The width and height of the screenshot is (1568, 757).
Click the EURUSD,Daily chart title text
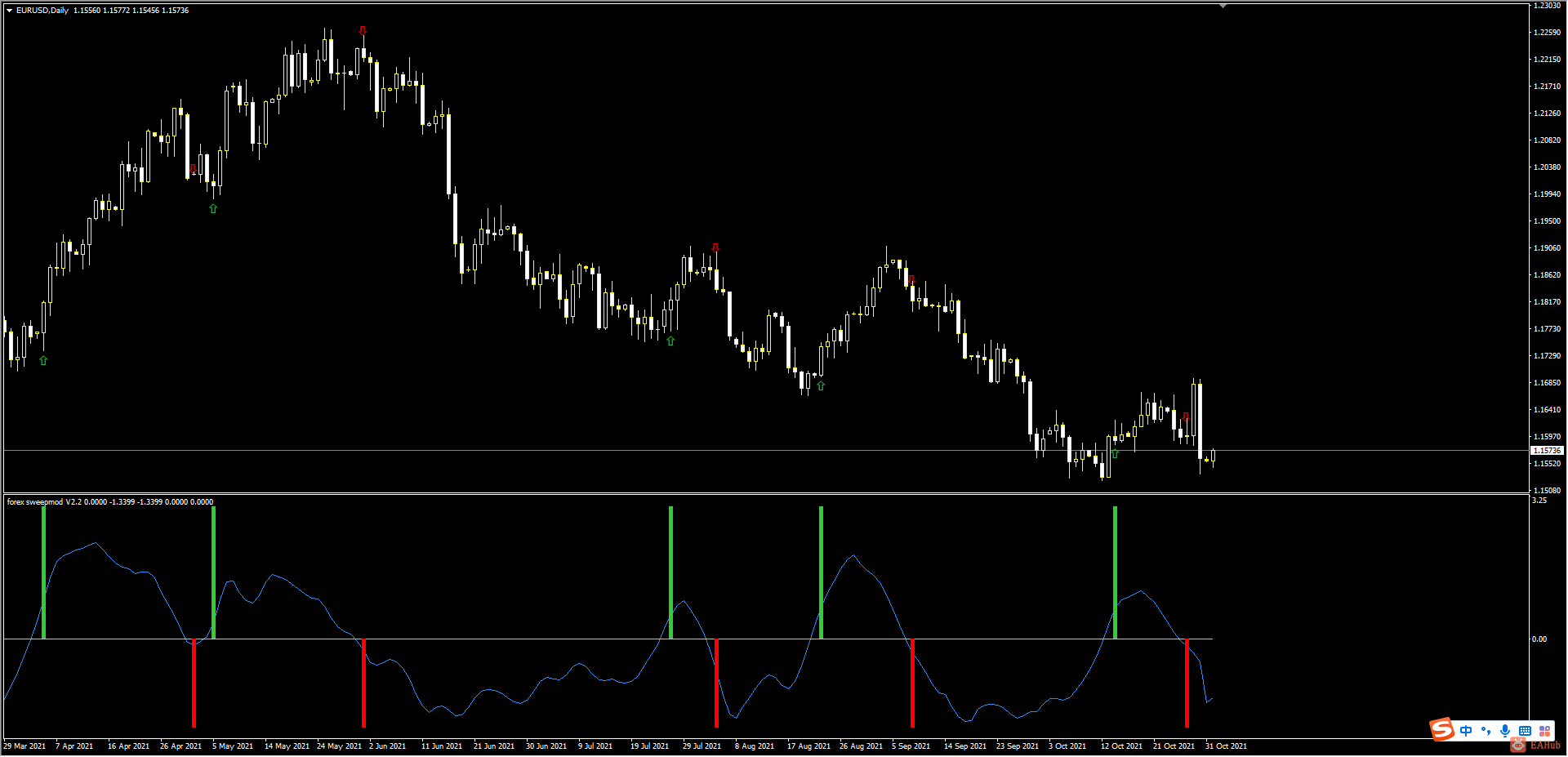[42, 11]
